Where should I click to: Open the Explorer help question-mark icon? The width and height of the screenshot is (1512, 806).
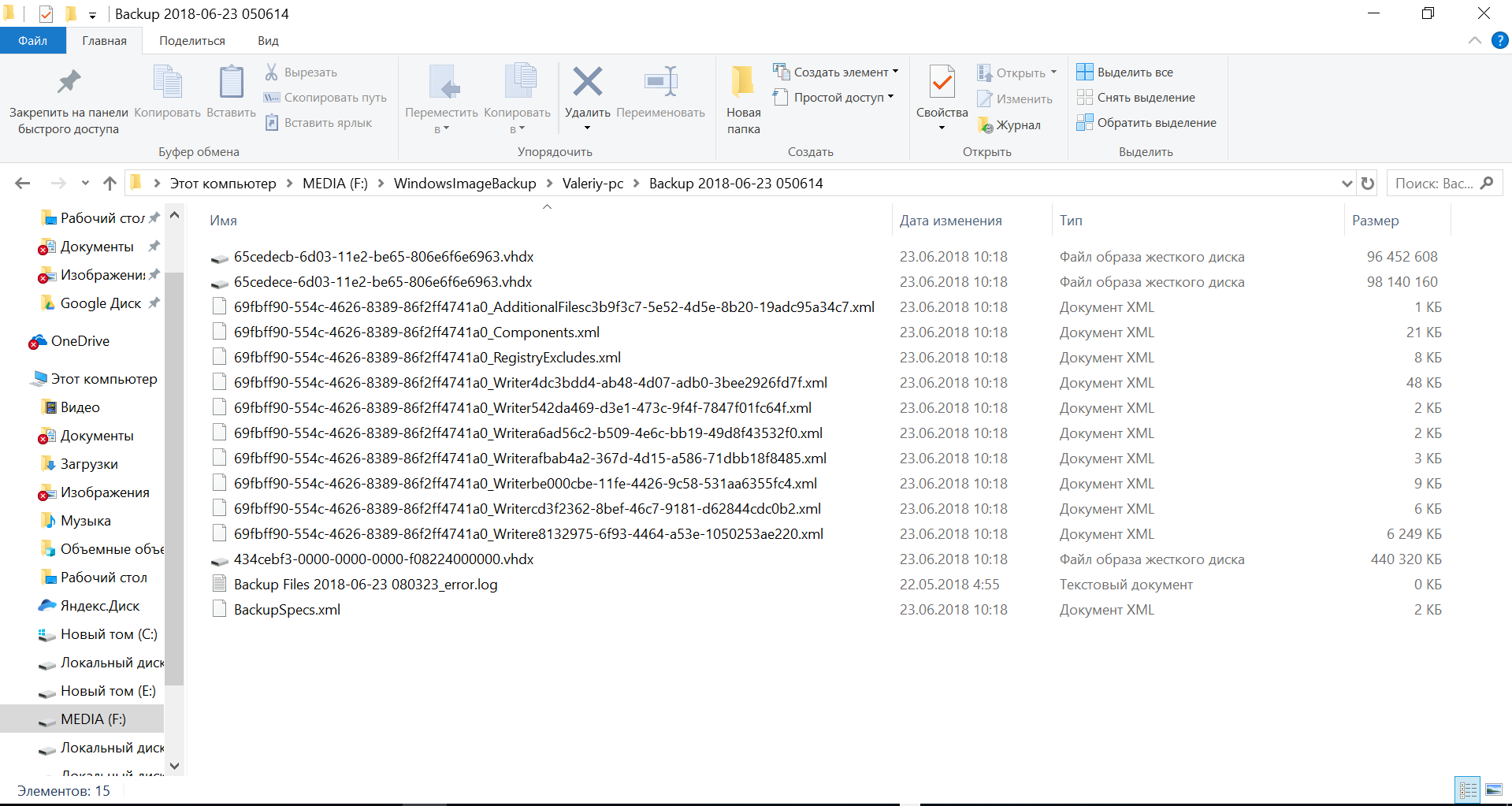[1500, 41]
